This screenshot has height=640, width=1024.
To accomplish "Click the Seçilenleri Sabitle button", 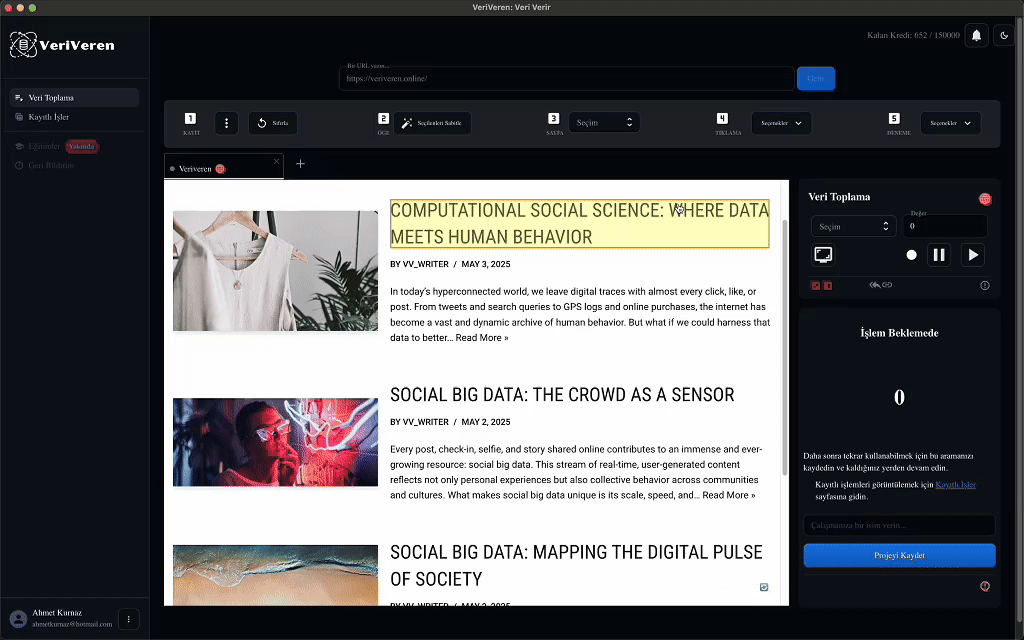I will click(x=432, y=123).
